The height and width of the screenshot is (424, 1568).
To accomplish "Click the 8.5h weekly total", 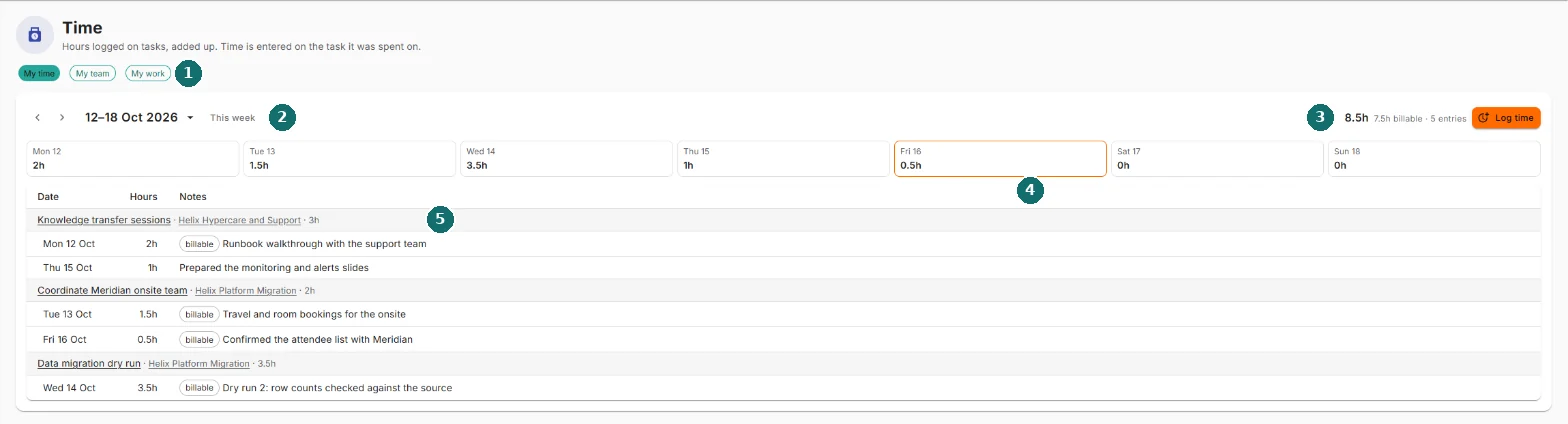I will [x=1356, y=118].
